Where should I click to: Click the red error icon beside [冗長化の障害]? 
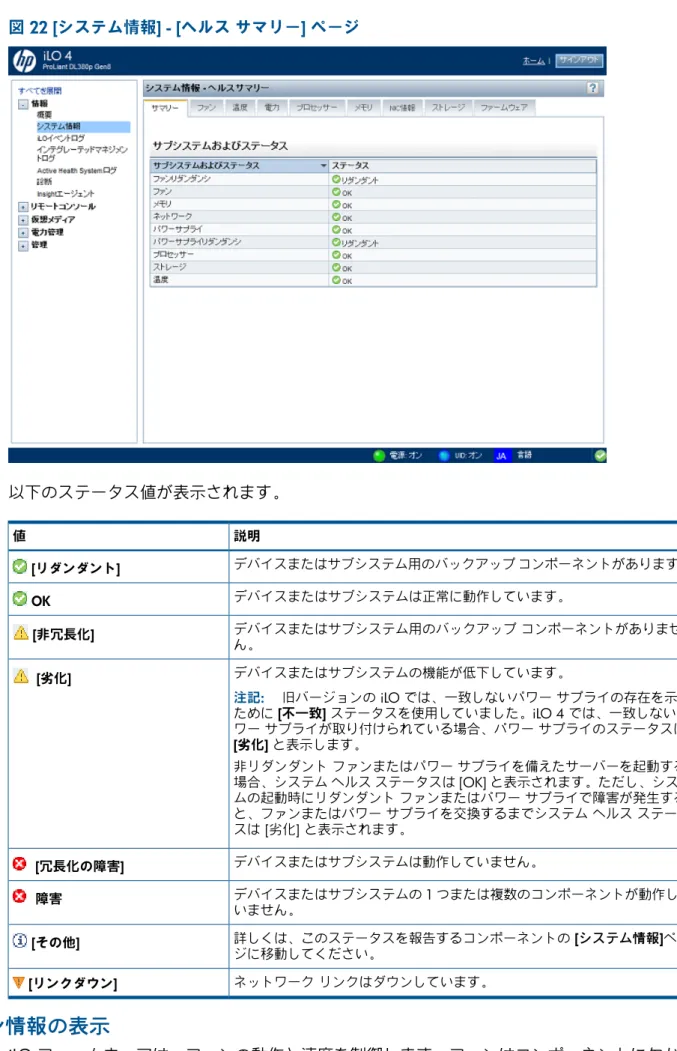20,864
